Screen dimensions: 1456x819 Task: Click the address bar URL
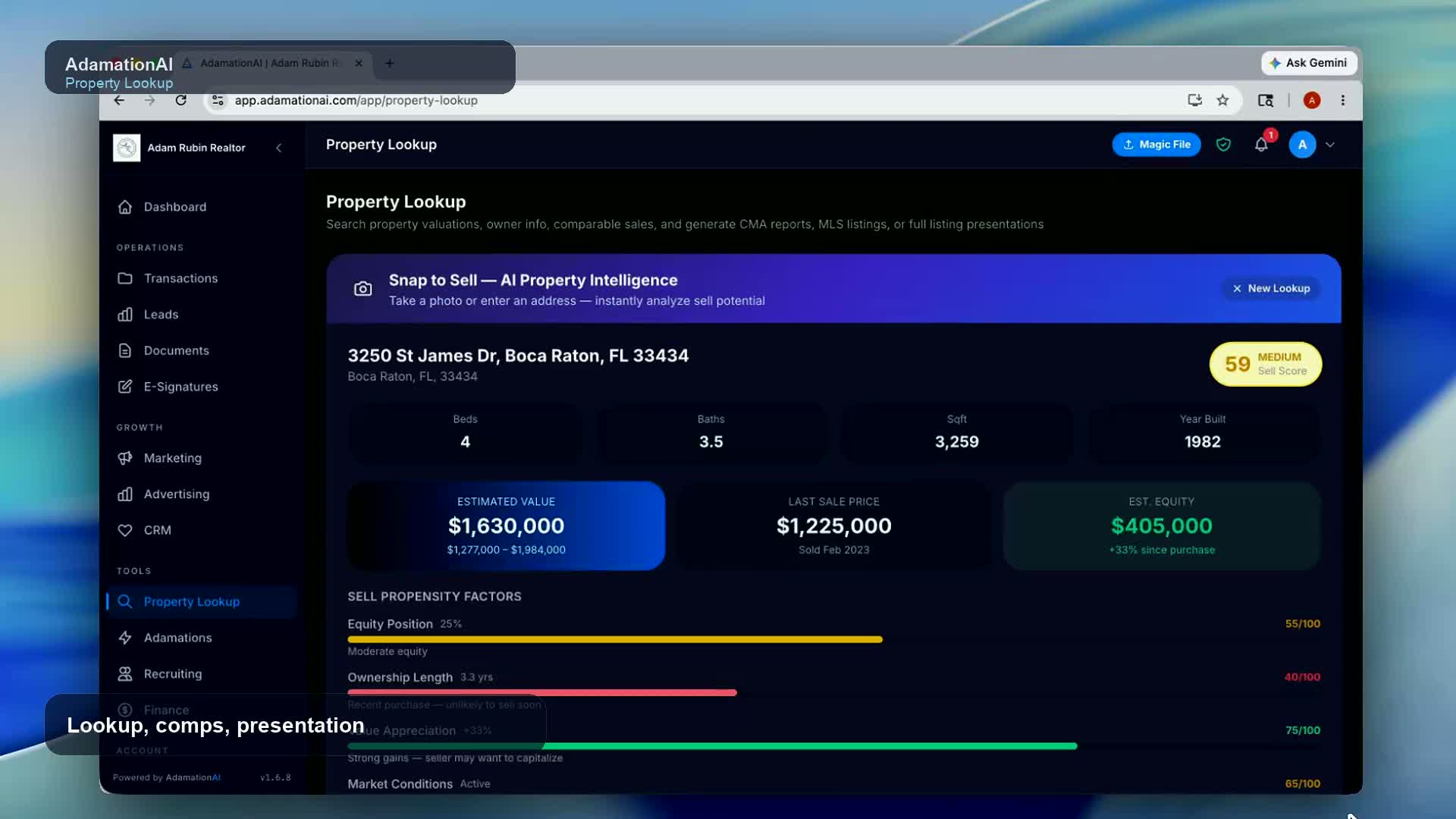pos(356,100)
